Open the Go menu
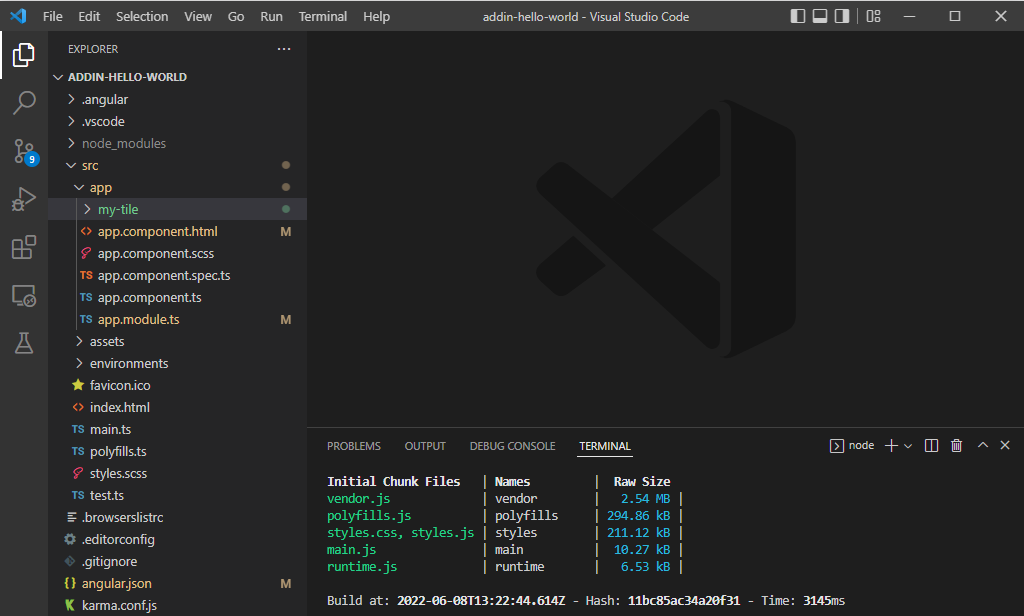Screen dimensions: 1024x616 [236, 16]
